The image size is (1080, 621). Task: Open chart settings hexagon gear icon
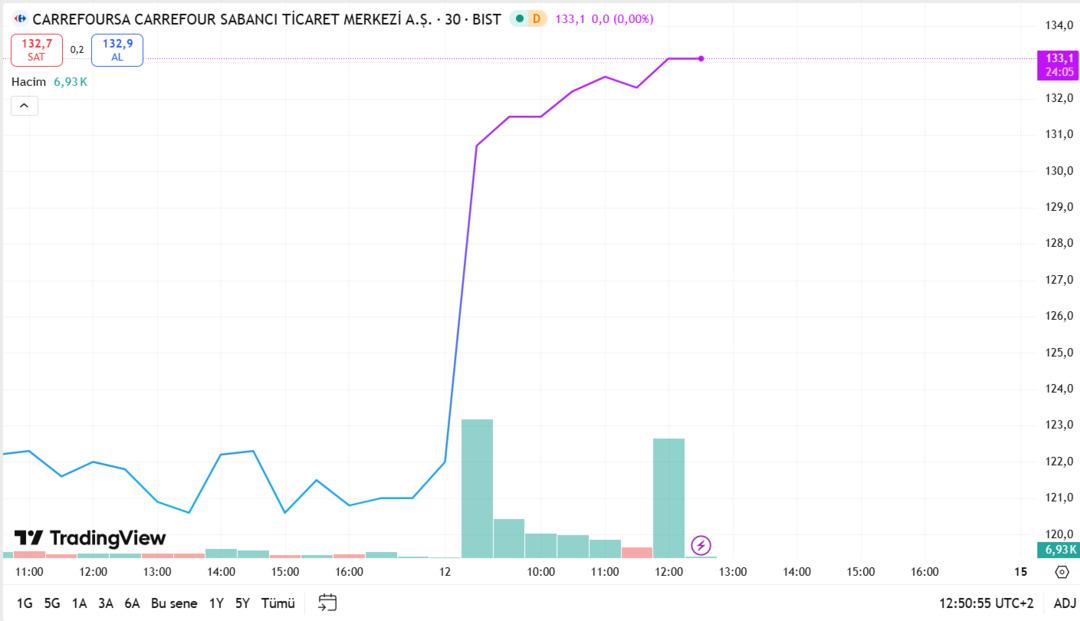[x=1062, y=572]
